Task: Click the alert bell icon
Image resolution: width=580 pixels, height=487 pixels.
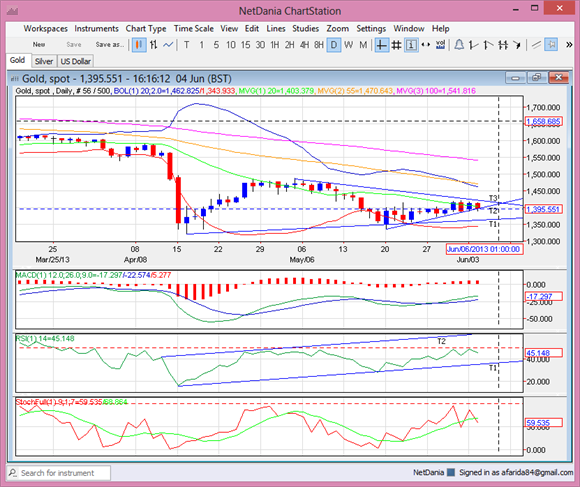Action: tap(459, 45)
